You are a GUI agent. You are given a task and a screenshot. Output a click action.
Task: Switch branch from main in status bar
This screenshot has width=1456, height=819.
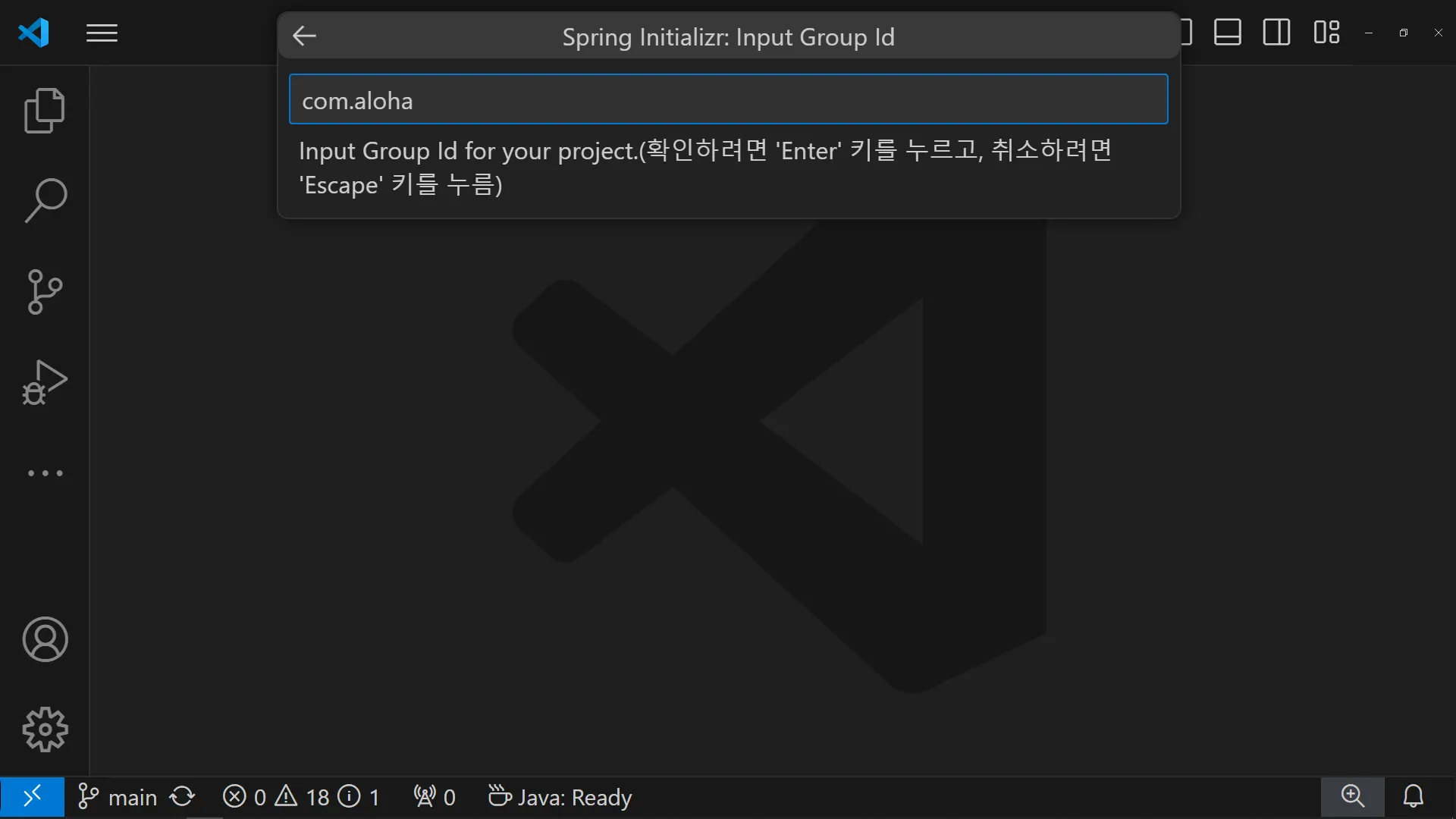(x=118, y=797)
